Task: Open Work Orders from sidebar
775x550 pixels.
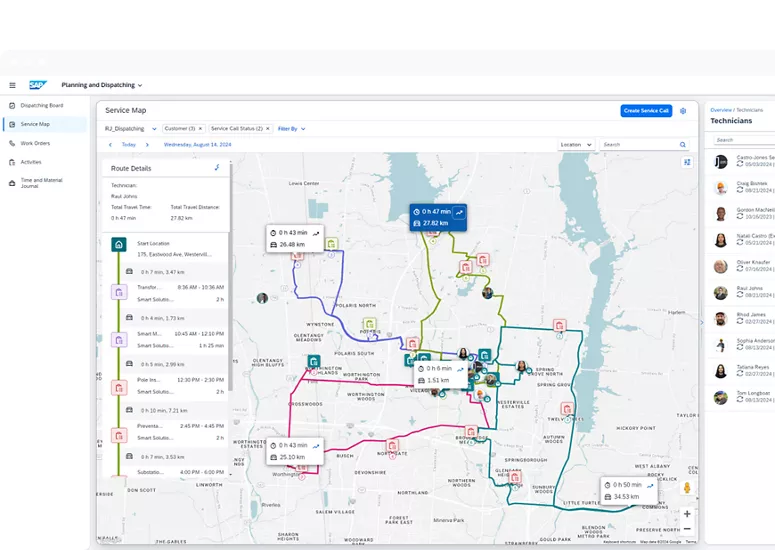Action: tap(35, 143)
